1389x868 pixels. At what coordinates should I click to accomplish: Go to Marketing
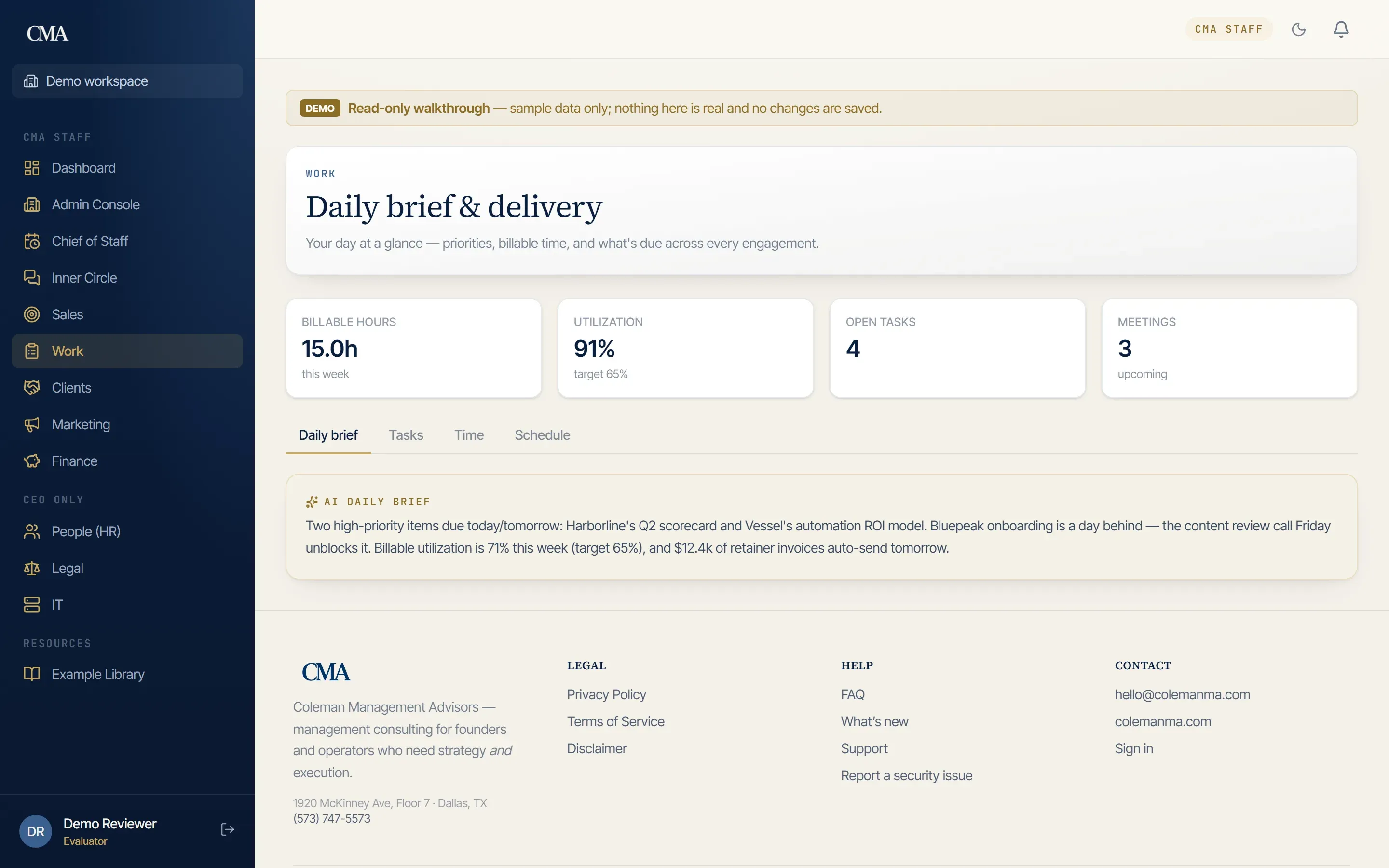point(127,424)
